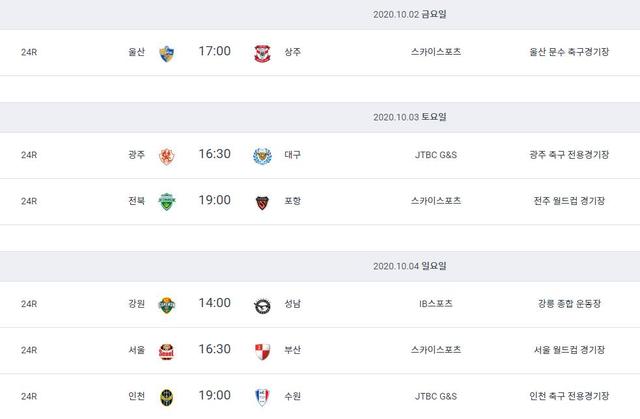Click the 2020.10.03 토요일 date header
Image resolution: width=640 pixels, height=419 pixels.
(410, 117)
